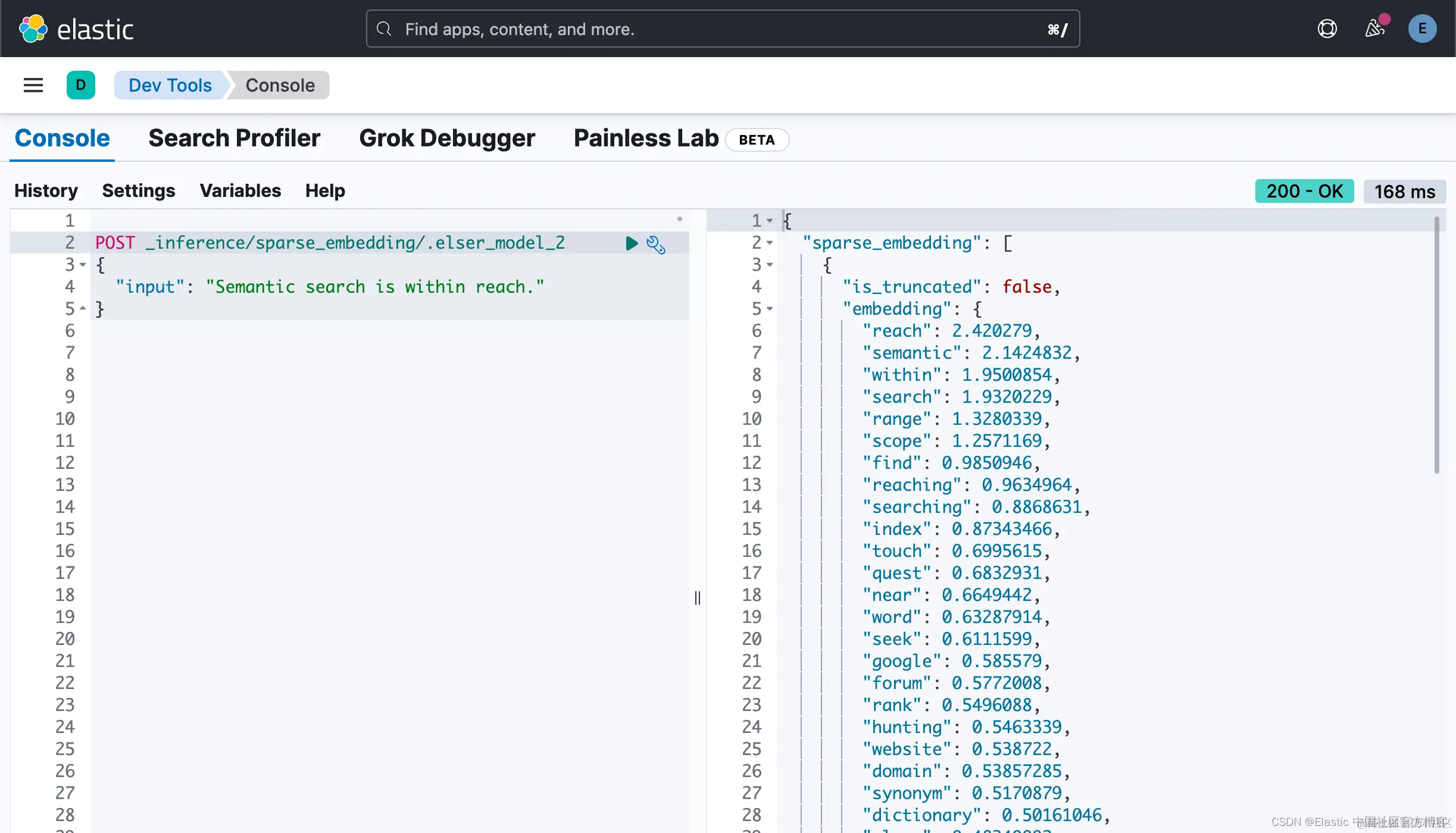1456x833 pixels.
Task: Switch to Search Profiler tab
Action: 234,138
